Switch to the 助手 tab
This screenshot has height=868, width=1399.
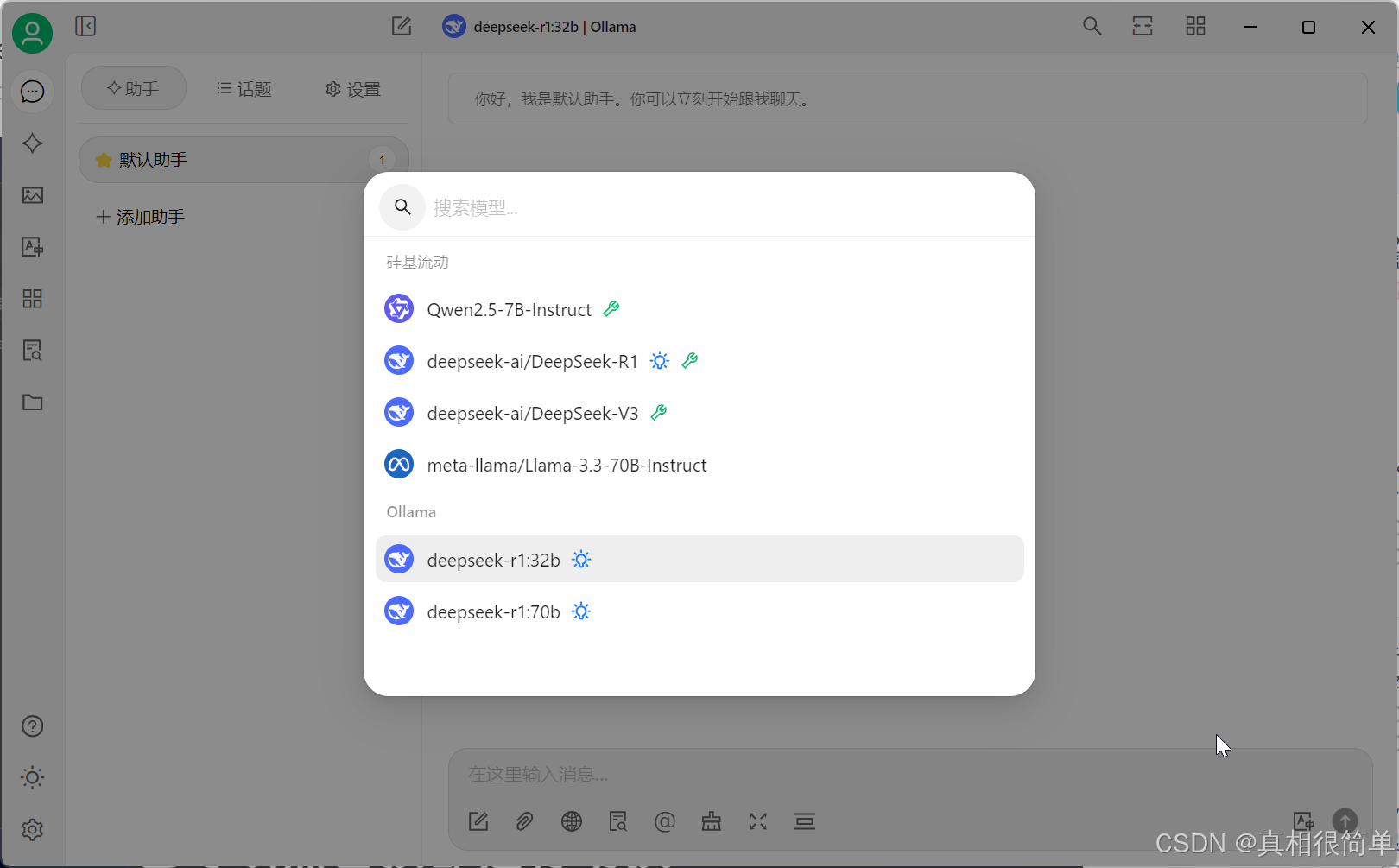click(134, 88)
